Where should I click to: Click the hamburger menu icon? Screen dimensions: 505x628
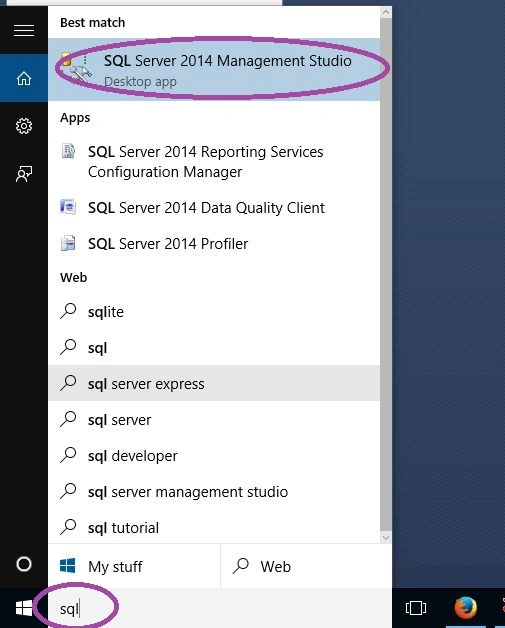coord(24,30)
